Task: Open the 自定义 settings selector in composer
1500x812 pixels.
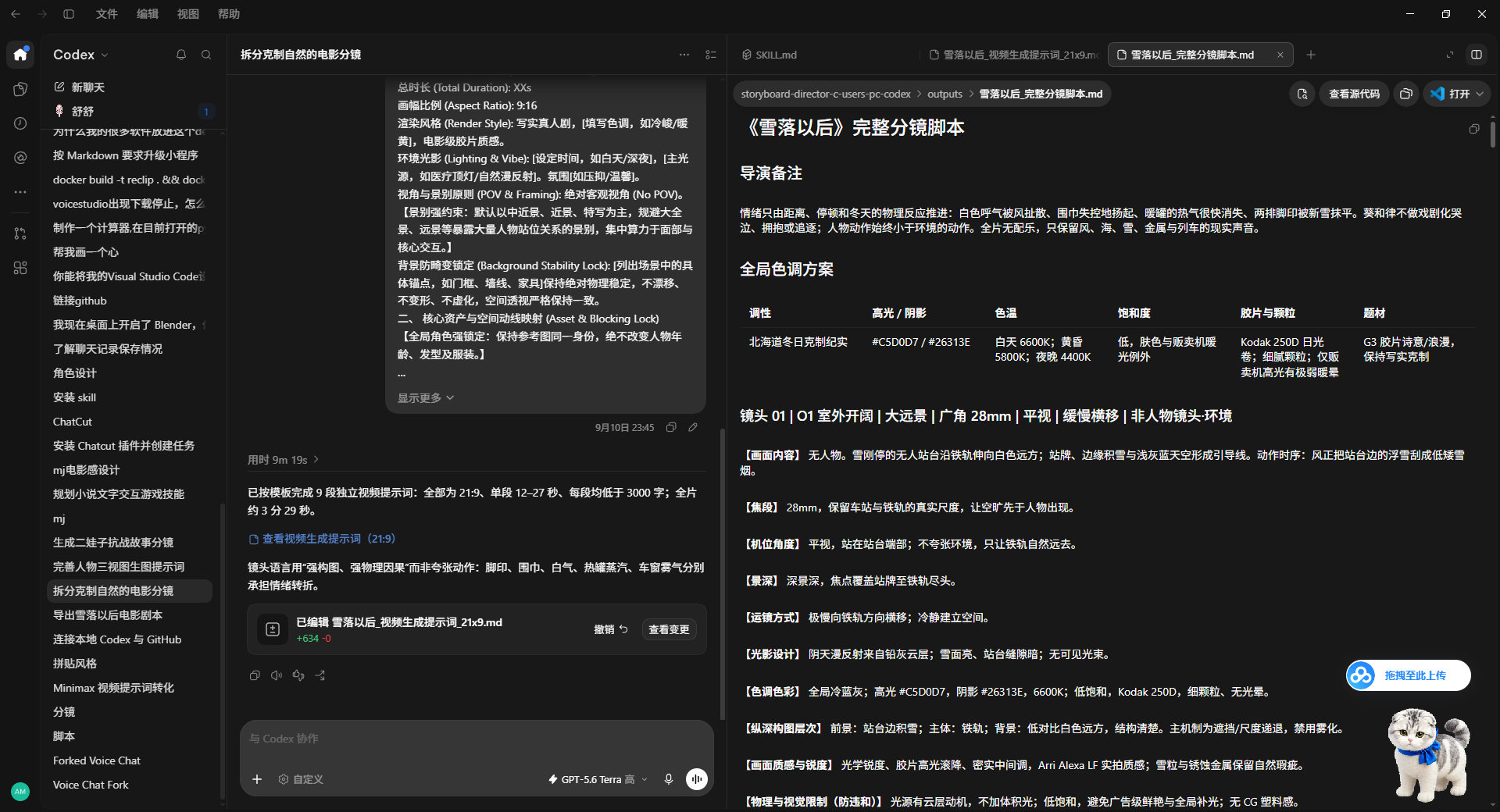Action: pyautogui.click(x=301, y=779)
